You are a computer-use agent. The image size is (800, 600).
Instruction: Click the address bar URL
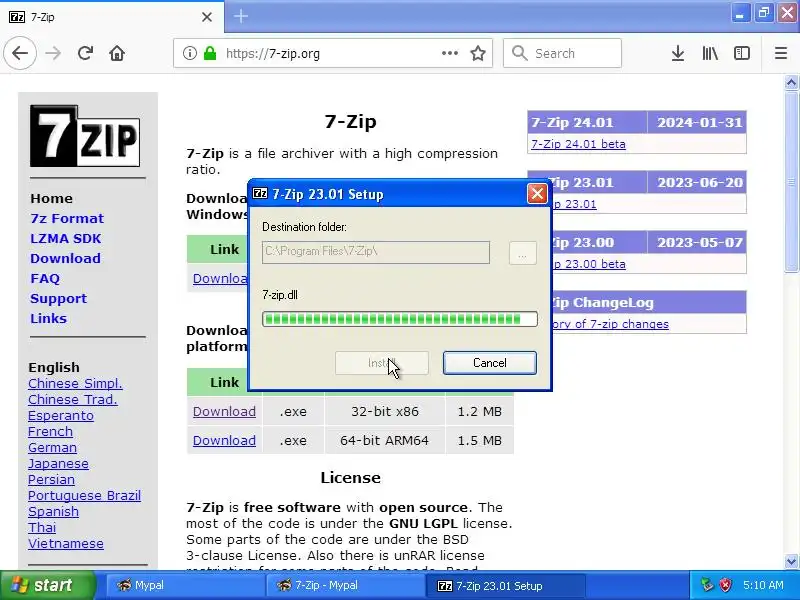tap(273, 53)
